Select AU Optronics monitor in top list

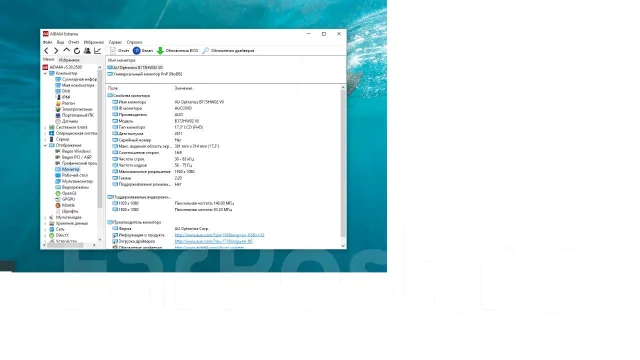[x=135, y=67]
